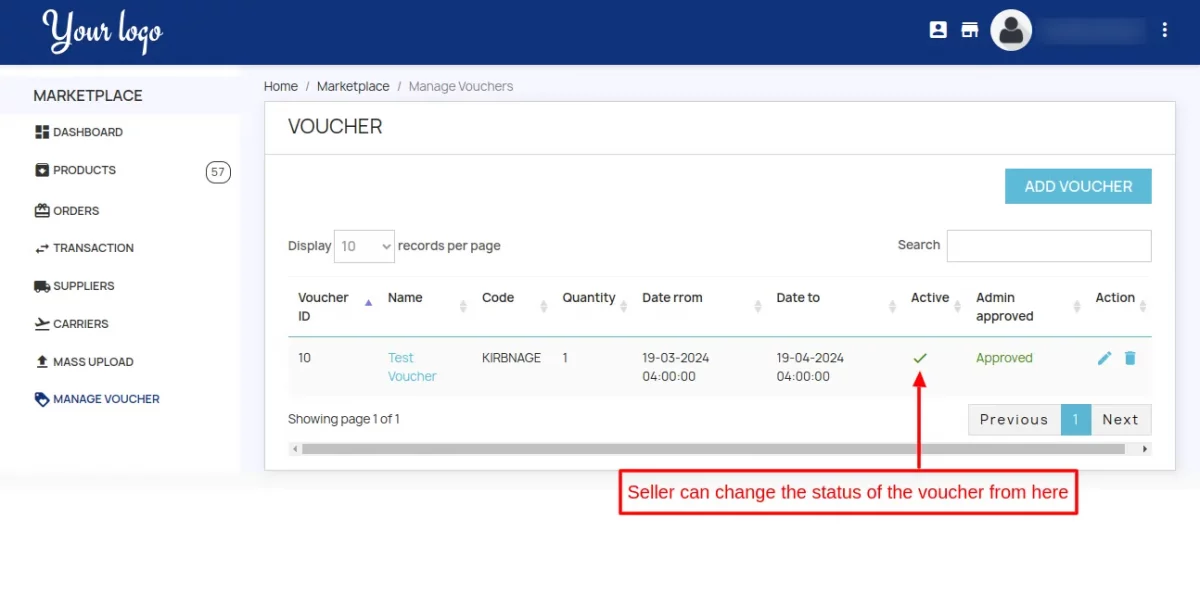Click the account card icon in header
The width and height of the screenshot is (1200, 606).
click(x=938, y=30)
